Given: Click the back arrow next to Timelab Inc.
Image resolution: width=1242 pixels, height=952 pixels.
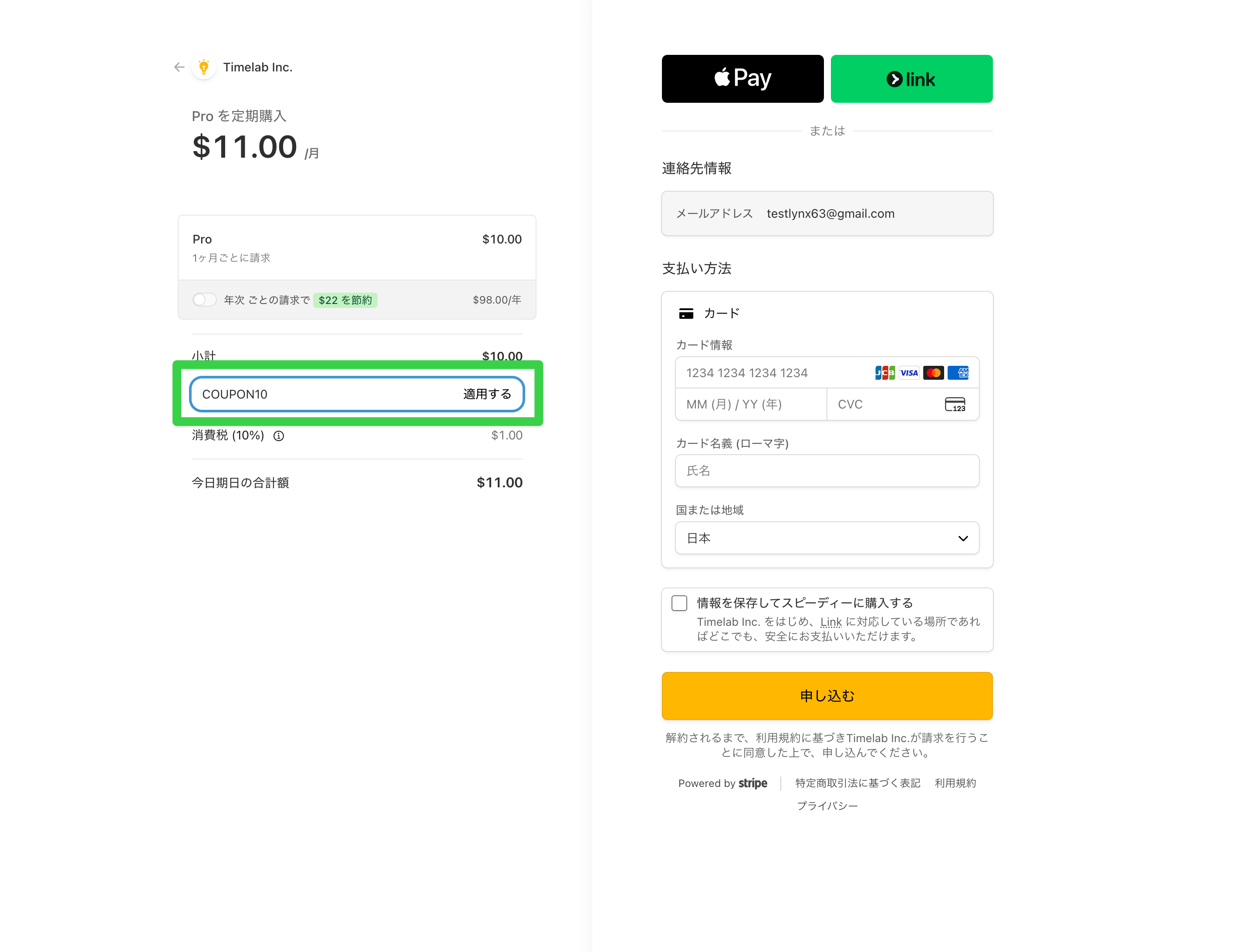Looking at the screenshot, I should [179, 68].
